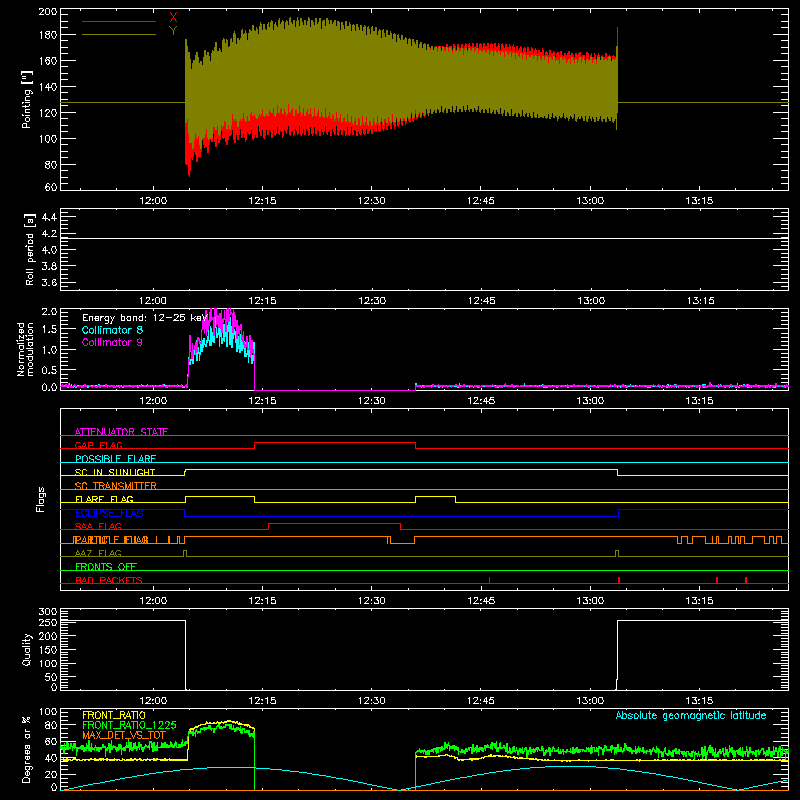Viewport: 800px width, 800px height.
Task: Click the 12:00 tick label under Pointing plot
Action: click(153, 201)
